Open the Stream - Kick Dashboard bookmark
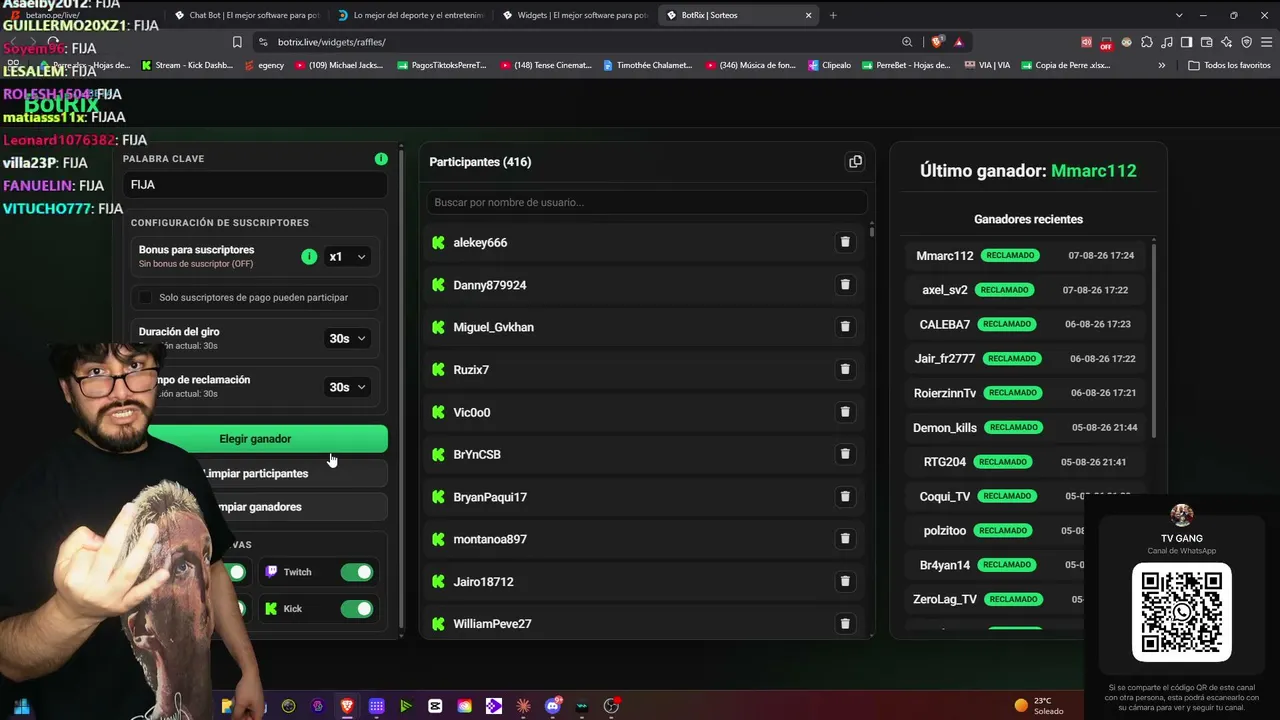The width and height of the screenshot is (1280, 720). (189, 65)
